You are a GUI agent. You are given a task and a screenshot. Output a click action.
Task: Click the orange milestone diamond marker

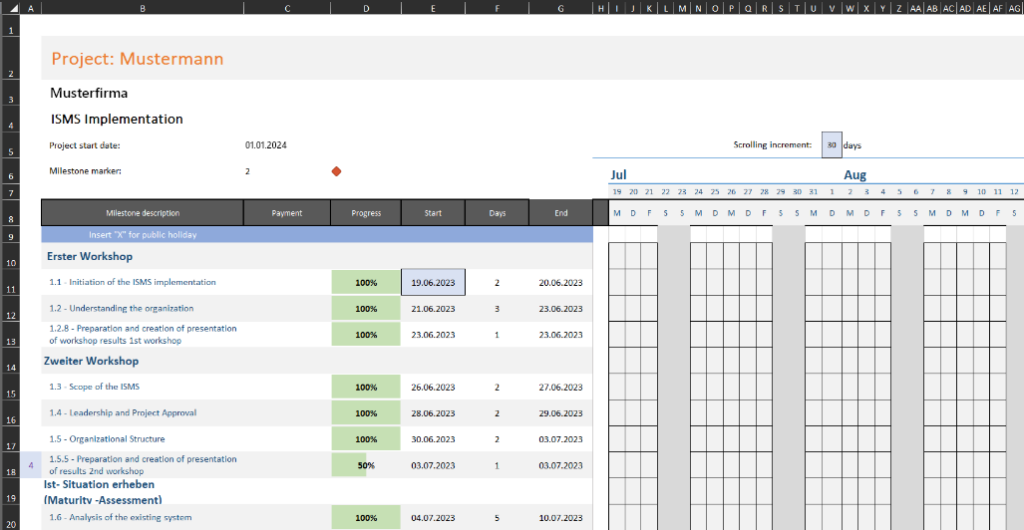[336, 171]
